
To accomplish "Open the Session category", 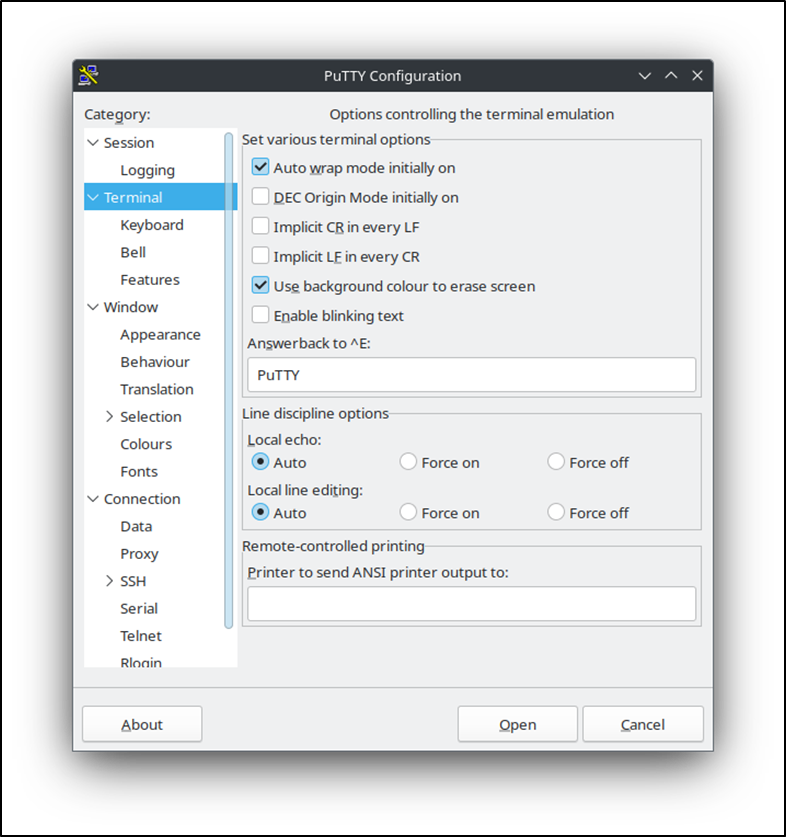I will point(129,143).
